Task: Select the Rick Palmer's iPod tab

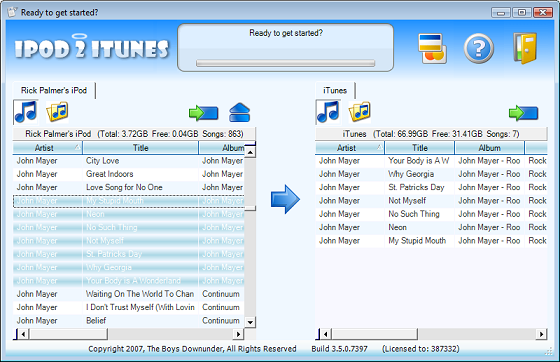Action: (54, 90)
